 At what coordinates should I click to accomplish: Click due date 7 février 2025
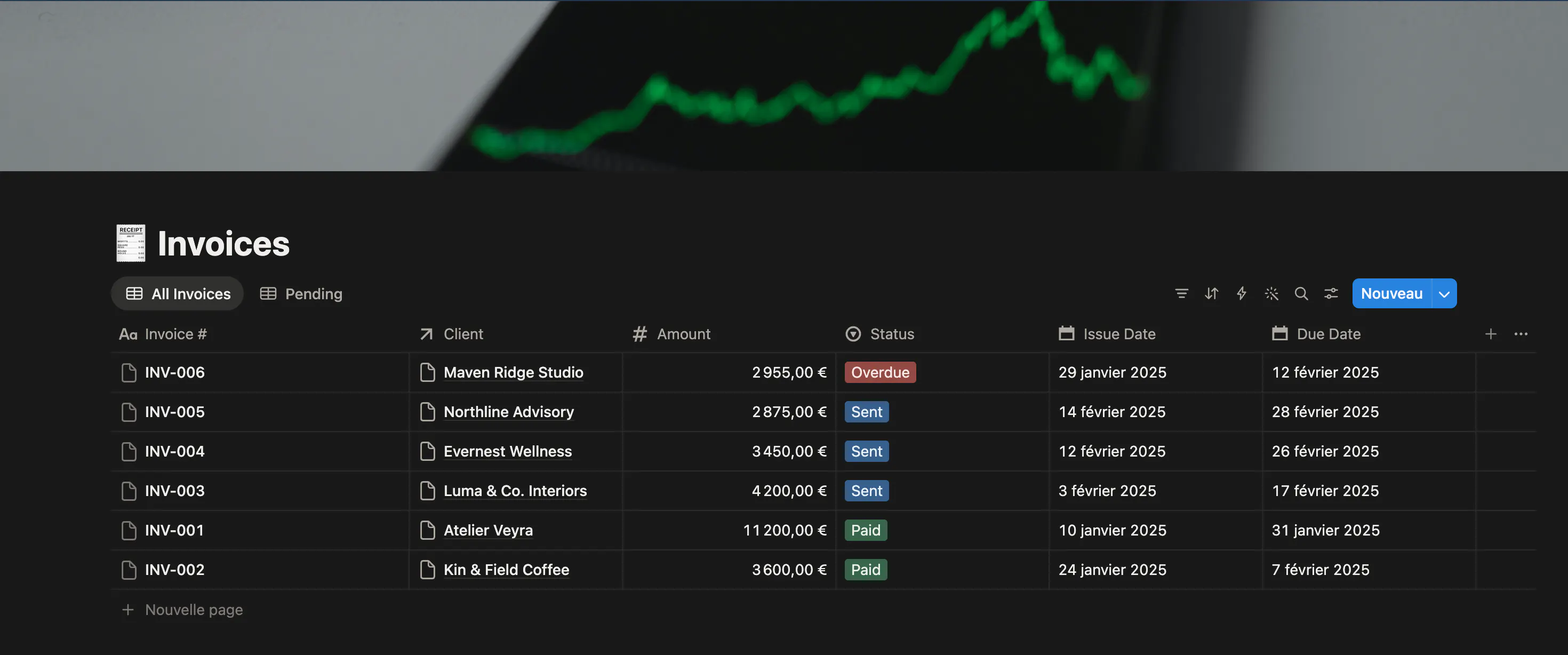click(x=1320, y=570)
